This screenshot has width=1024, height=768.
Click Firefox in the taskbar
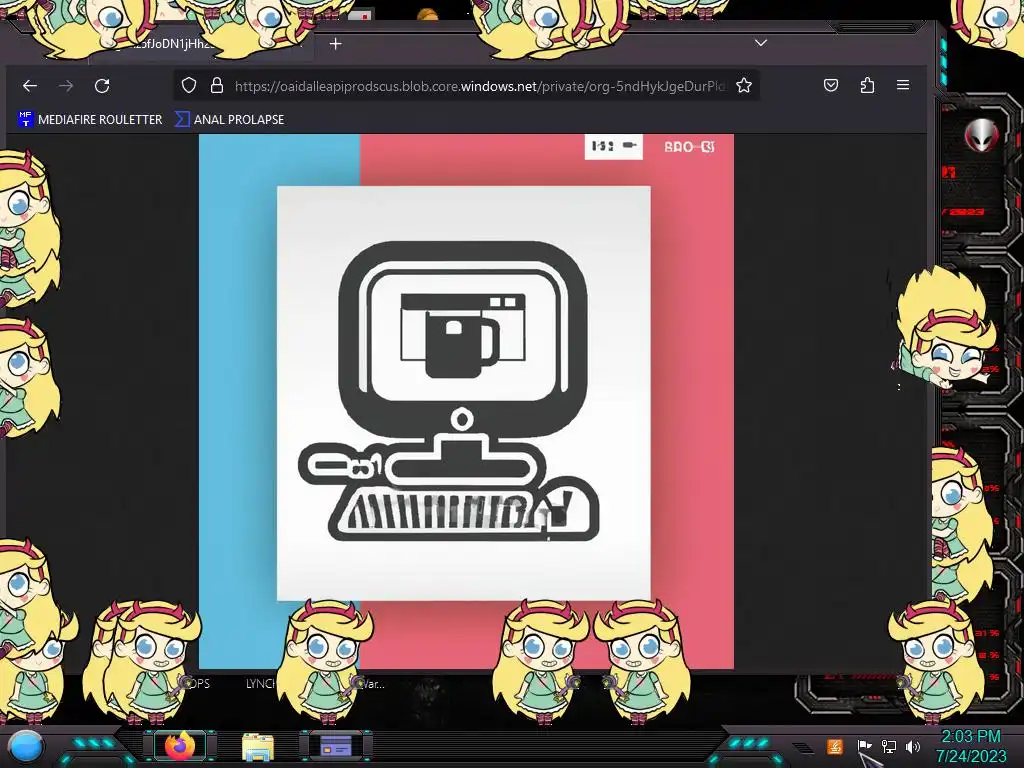pos(180,746)
